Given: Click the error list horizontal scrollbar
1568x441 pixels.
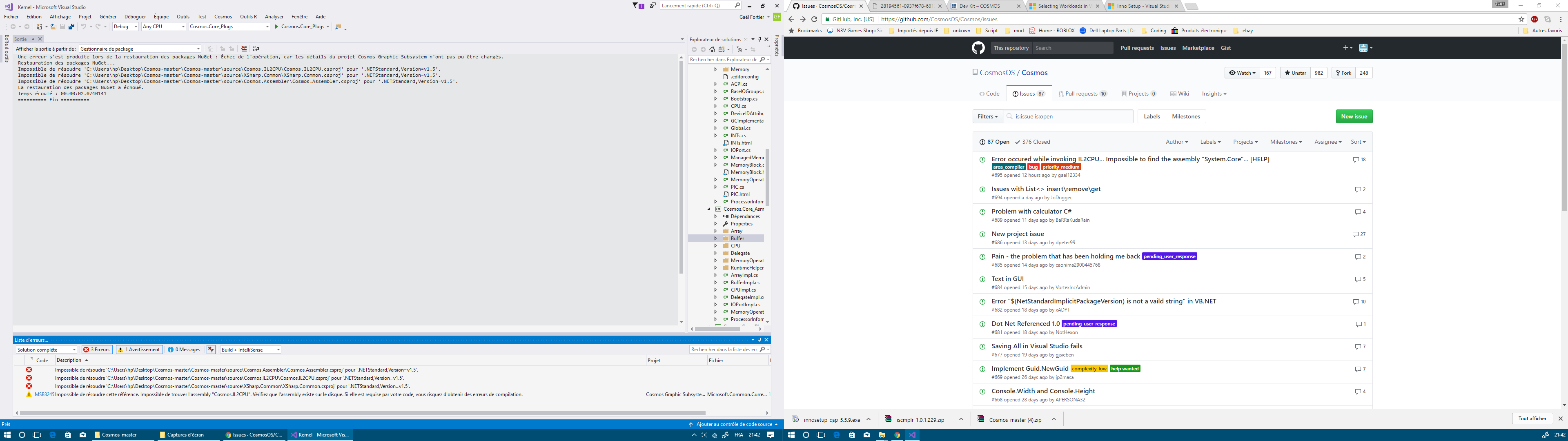Looking at the screenshot, I should pyautogui.click(x=362, y=413).
